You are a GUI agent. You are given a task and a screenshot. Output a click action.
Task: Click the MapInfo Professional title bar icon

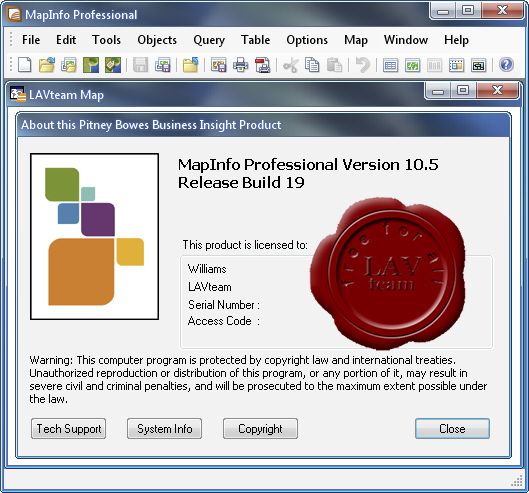point(15,15)
